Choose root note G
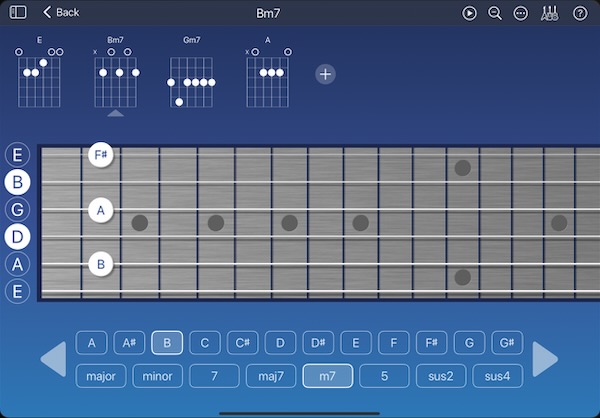Viewport: 600px width, 418px height. point(469,343)
